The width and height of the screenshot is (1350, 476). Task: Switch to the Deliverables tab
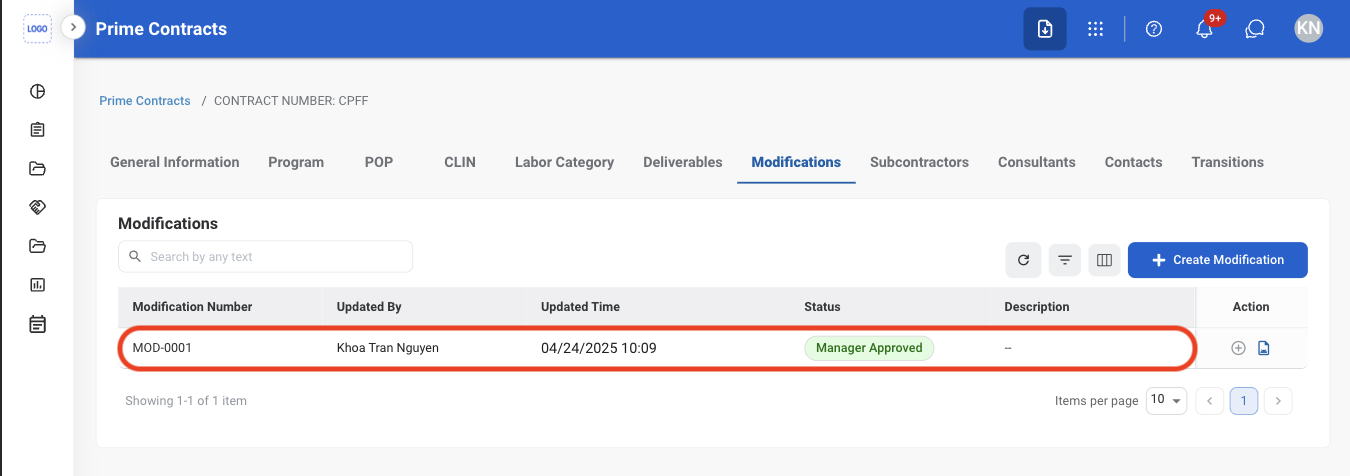tap(683, 162)
